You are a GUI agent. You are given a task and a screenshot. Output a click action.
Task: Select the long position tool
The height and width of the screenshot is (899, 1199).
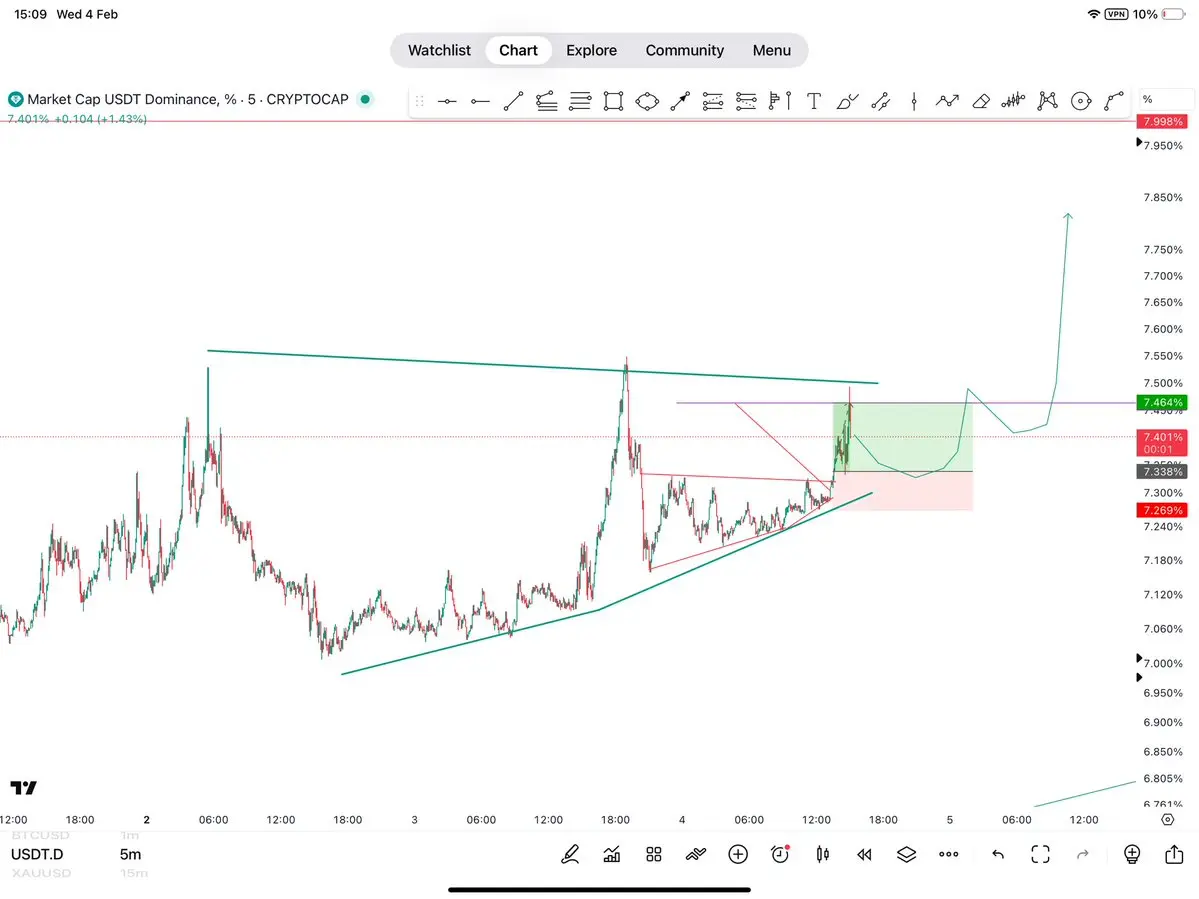tap(713, 101)
